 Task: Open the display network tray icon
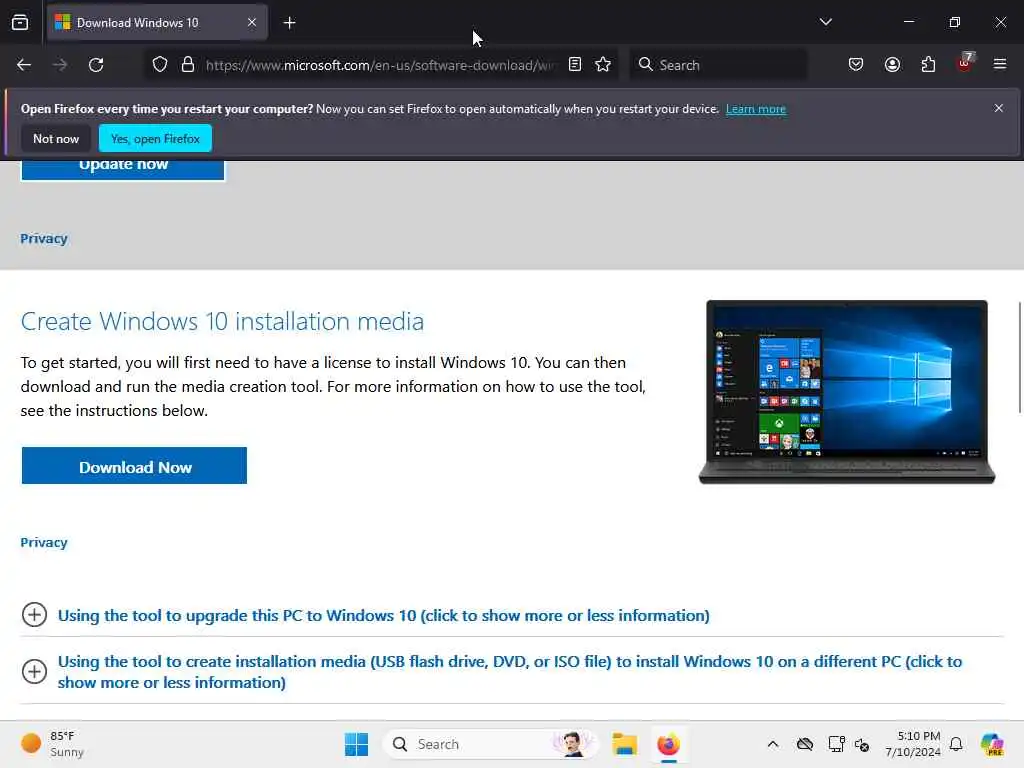pos(836,744)
